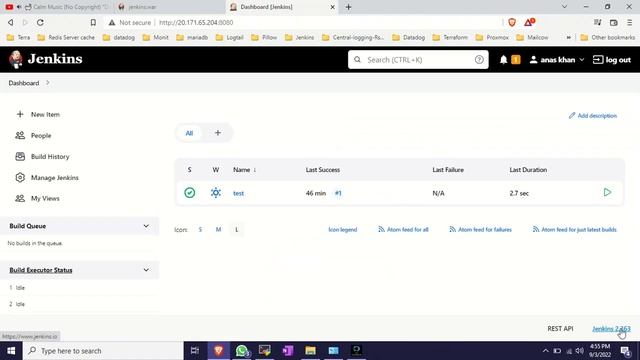Sort by Name column header

(x=244, y=170)
